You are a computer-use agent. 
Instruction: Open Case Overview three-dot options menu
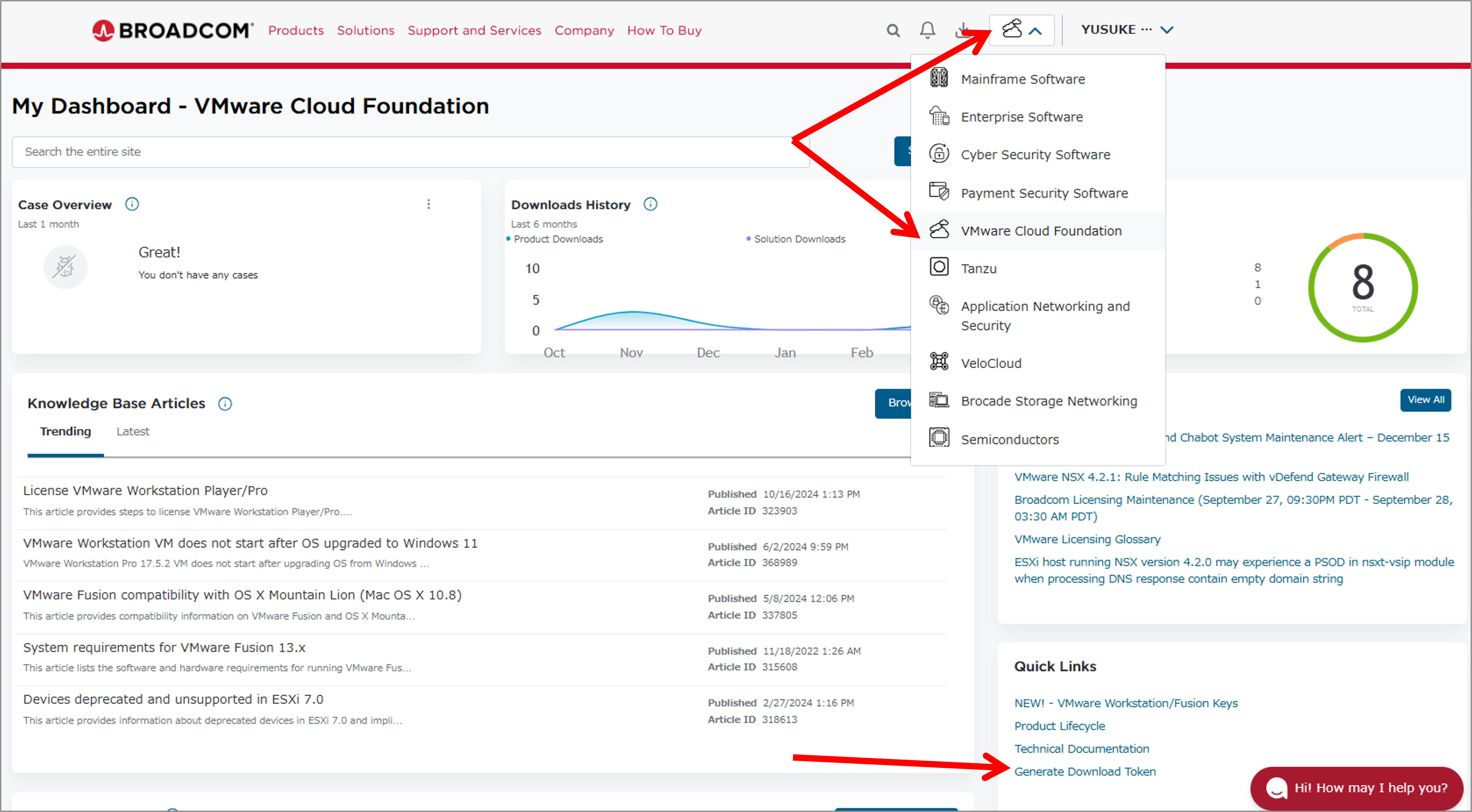point(428,204)
